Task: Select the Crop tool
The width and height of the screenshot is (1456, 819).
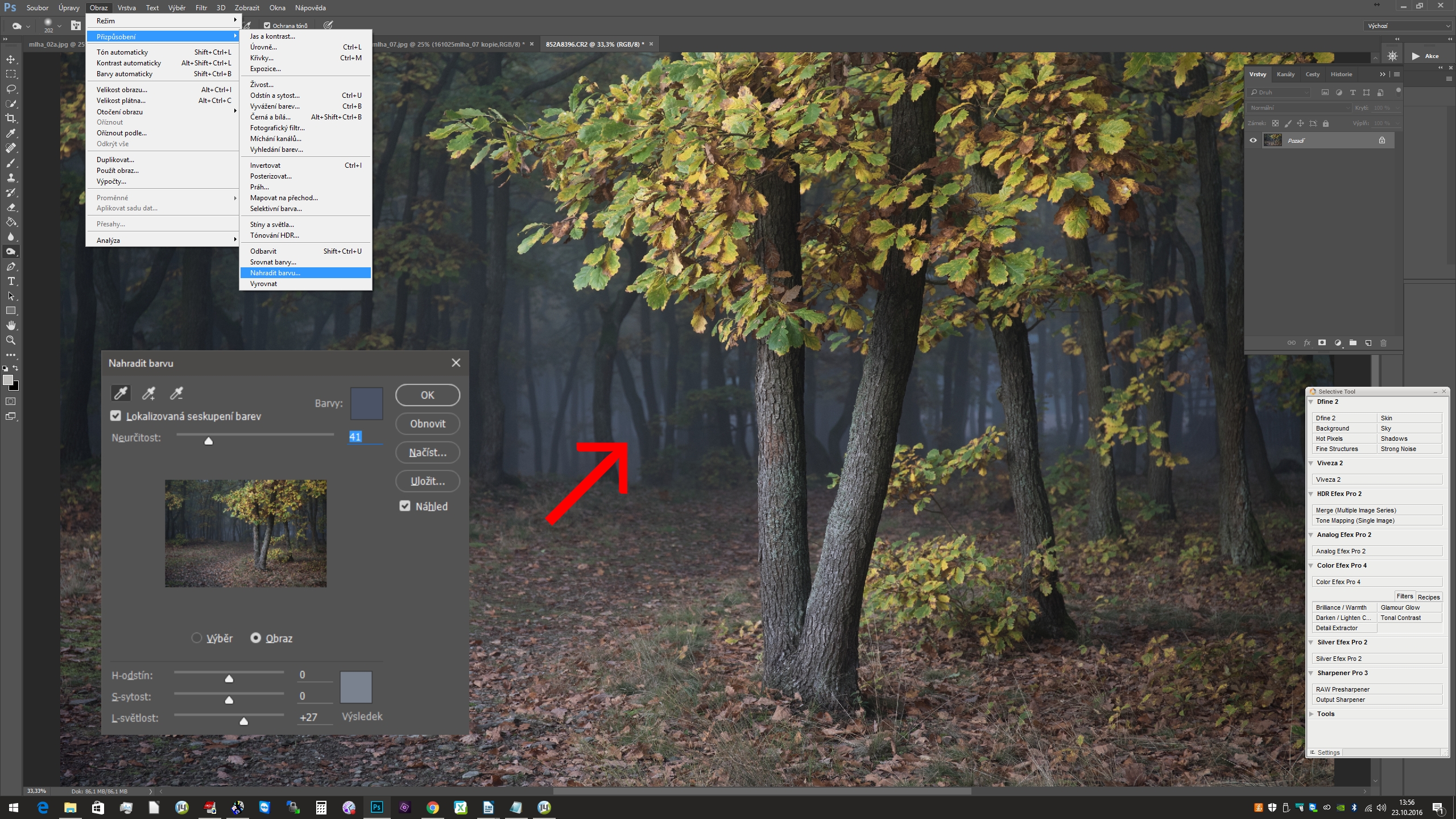Action: [x=11, y=118]
